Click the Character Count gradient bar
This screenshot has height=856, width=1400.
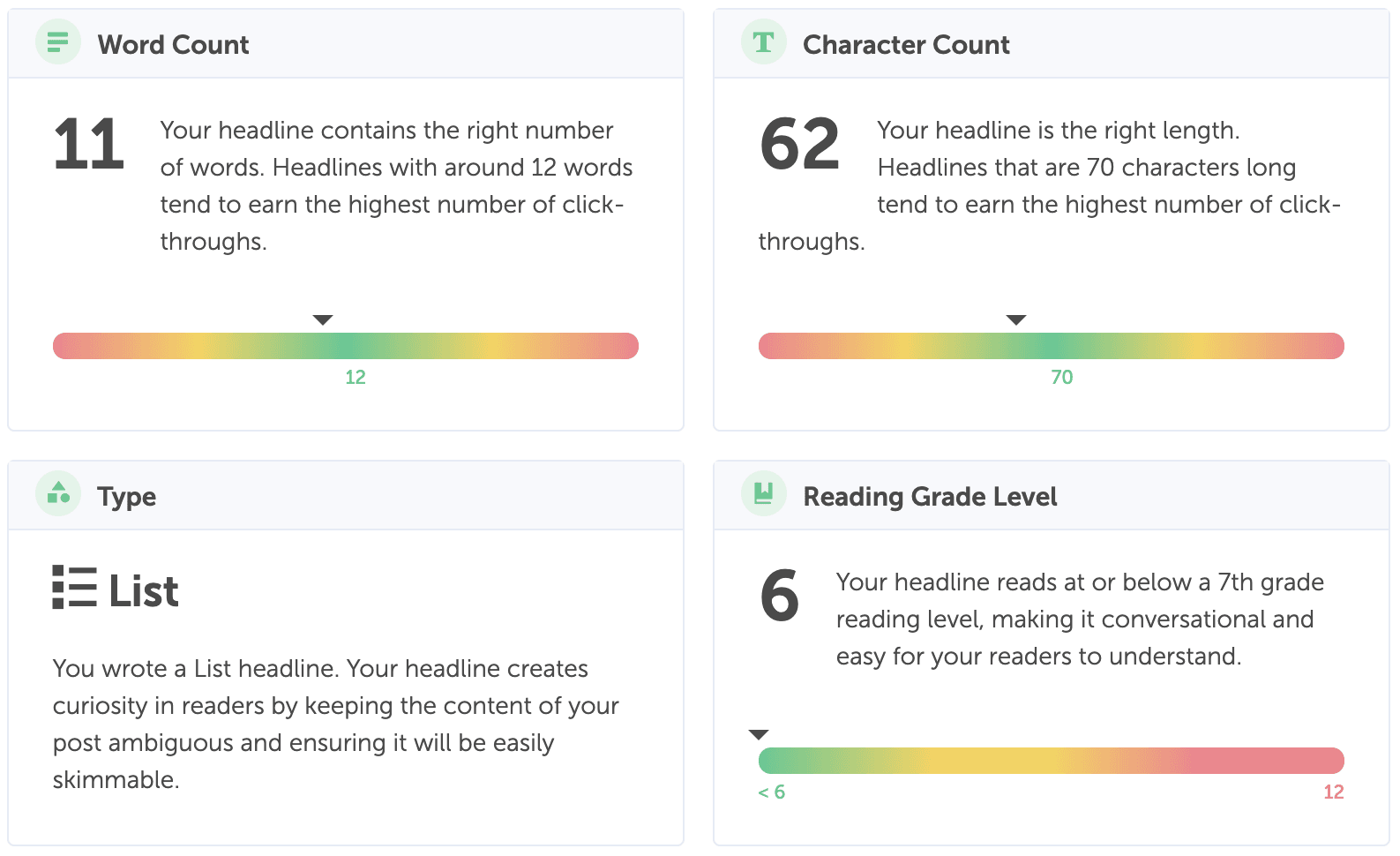(1050, 346)
